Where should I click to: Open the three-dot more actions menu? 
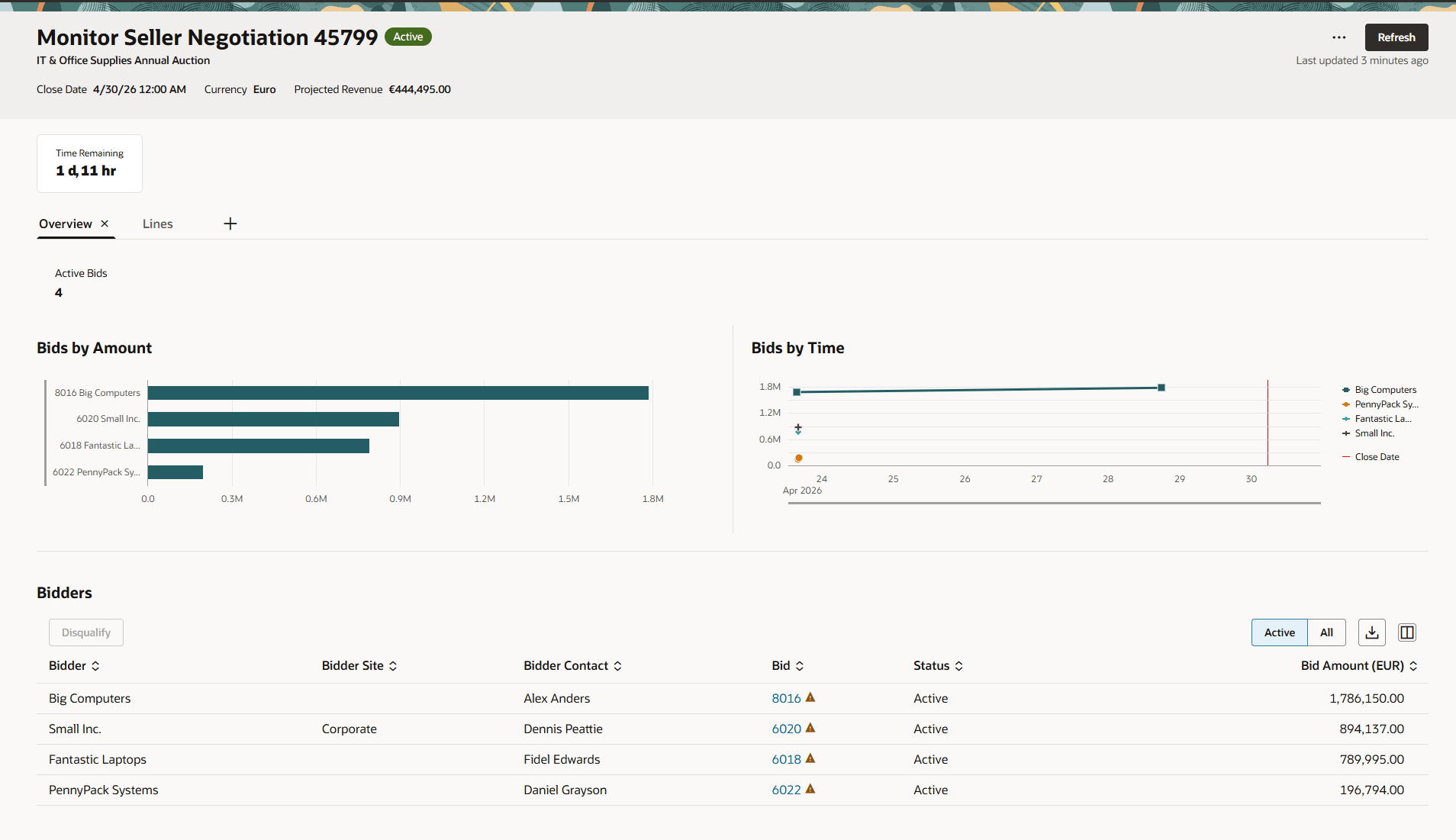1338,37
